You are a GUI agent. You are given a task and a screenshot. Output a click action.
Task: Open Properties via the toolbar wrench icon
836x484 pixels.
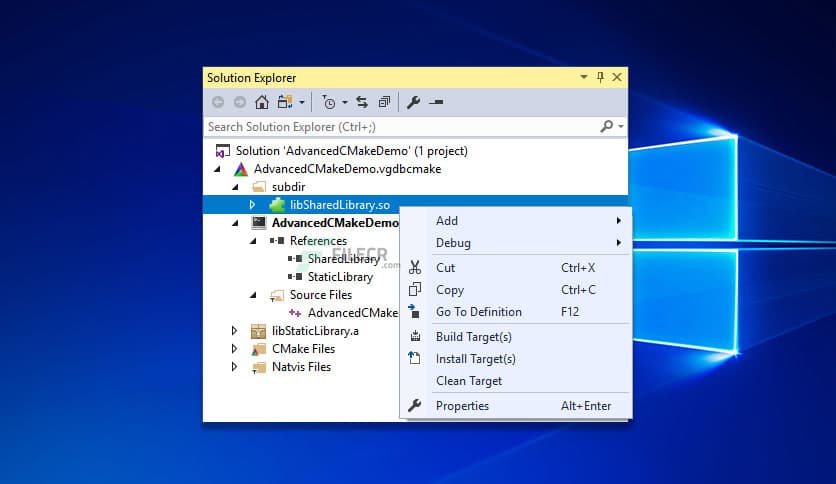(x=413, y=102)
